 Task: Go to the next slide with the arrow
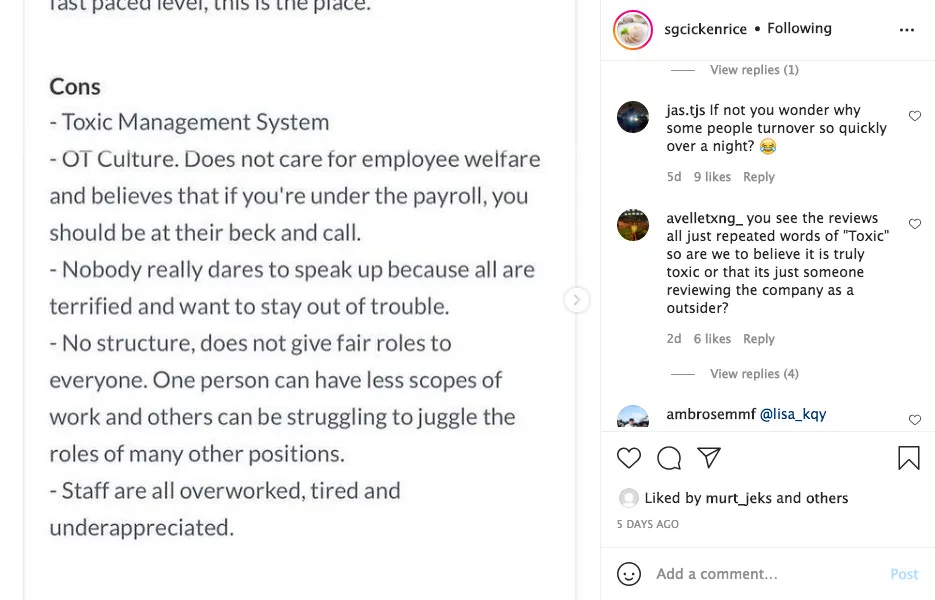(576, 300)
